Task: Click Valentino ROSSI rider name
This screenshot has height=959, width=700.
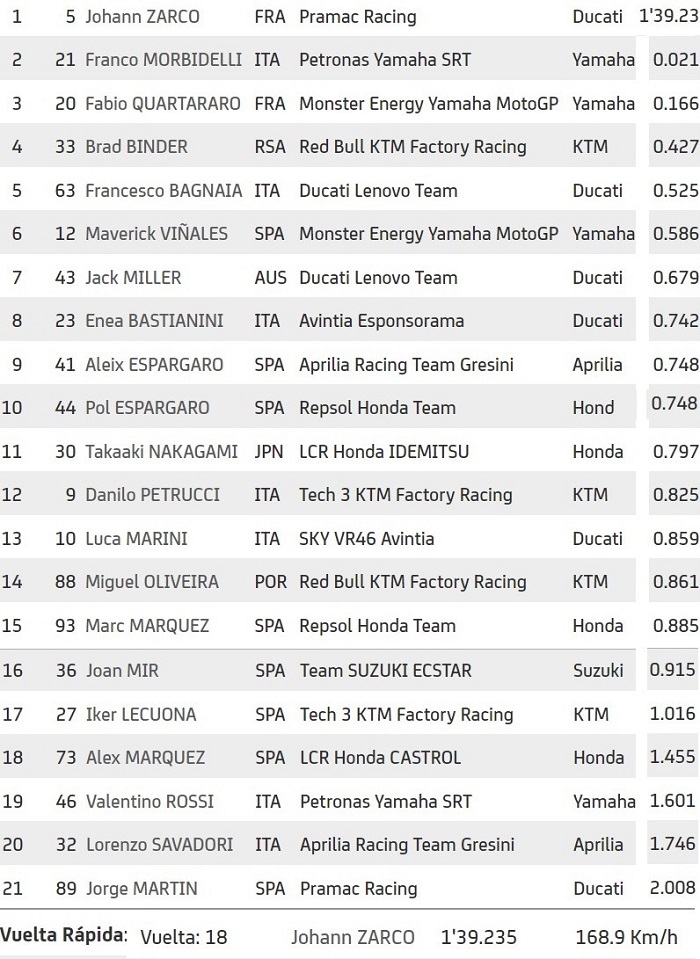Action: (150, 801)
